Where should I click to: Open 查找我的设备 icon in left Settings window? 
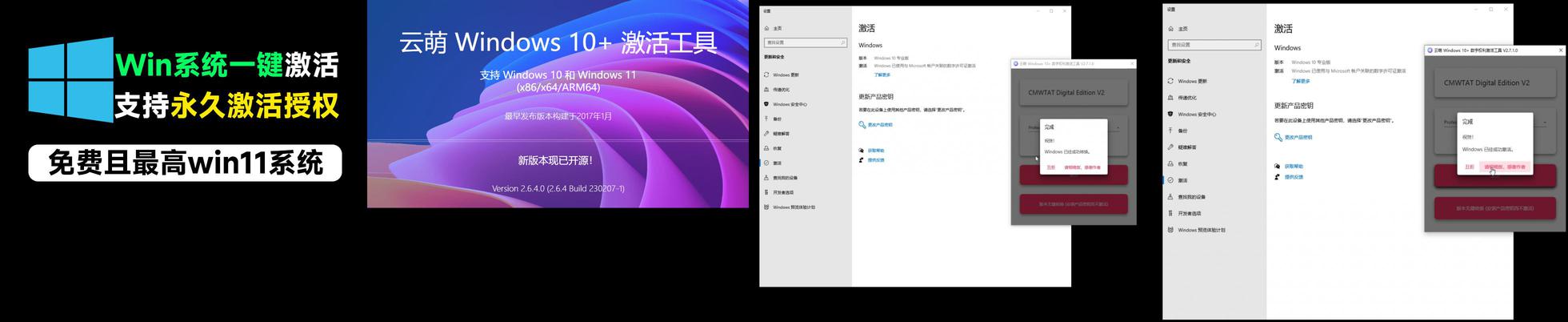766,178
